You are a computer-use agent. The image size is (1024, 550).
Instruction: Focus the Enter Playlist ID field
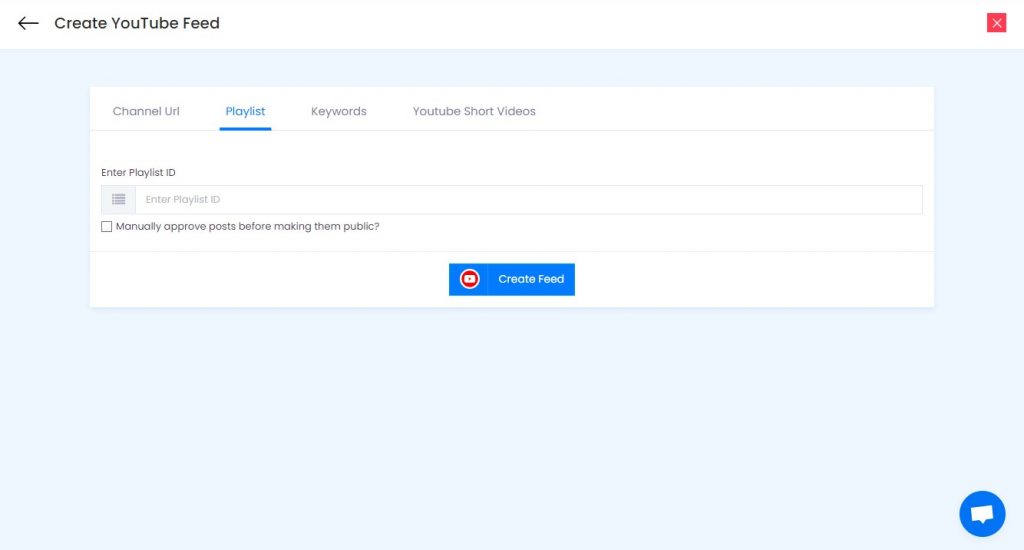tap(528, 199)
